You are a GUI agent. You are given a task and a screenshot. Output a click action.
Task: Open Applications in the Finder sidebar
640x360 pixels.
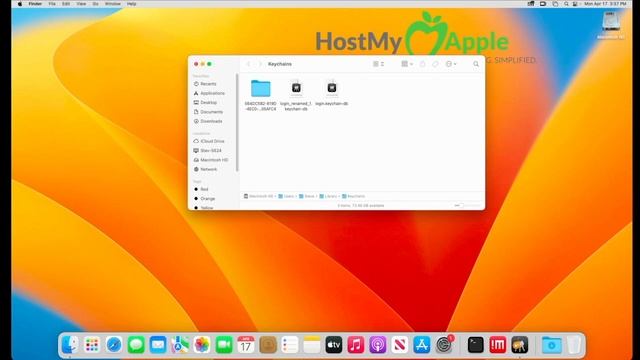[x=212, y=93]
